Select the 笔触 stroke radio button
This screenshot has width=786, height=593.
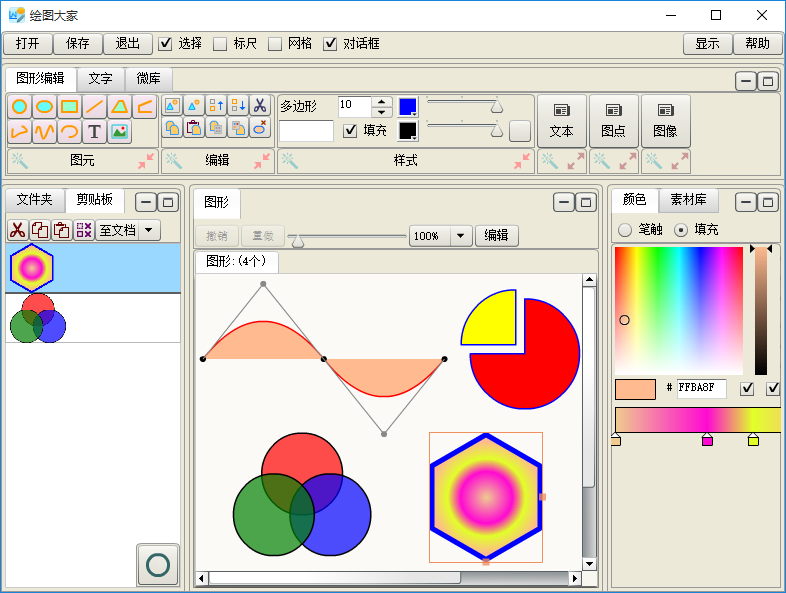pos(625,230)
